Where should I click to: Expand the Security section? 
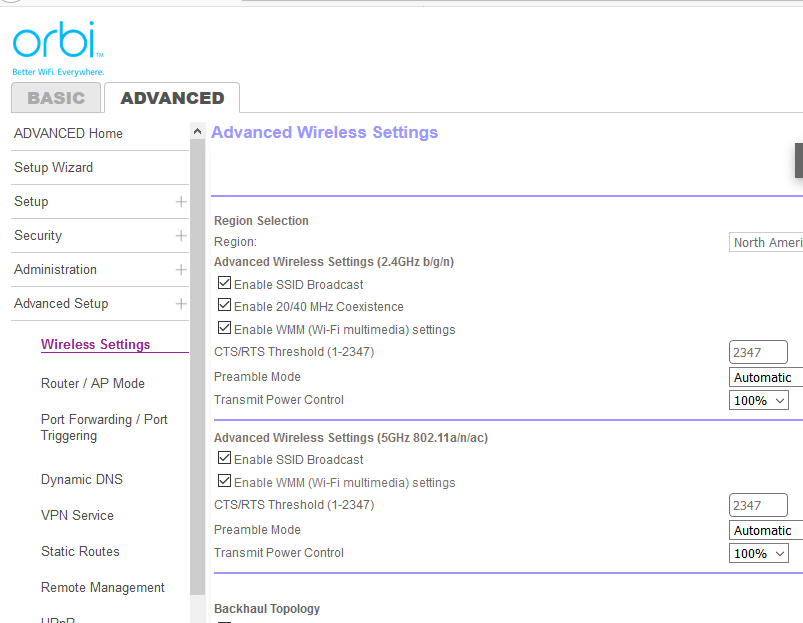(x=181, y=235)
